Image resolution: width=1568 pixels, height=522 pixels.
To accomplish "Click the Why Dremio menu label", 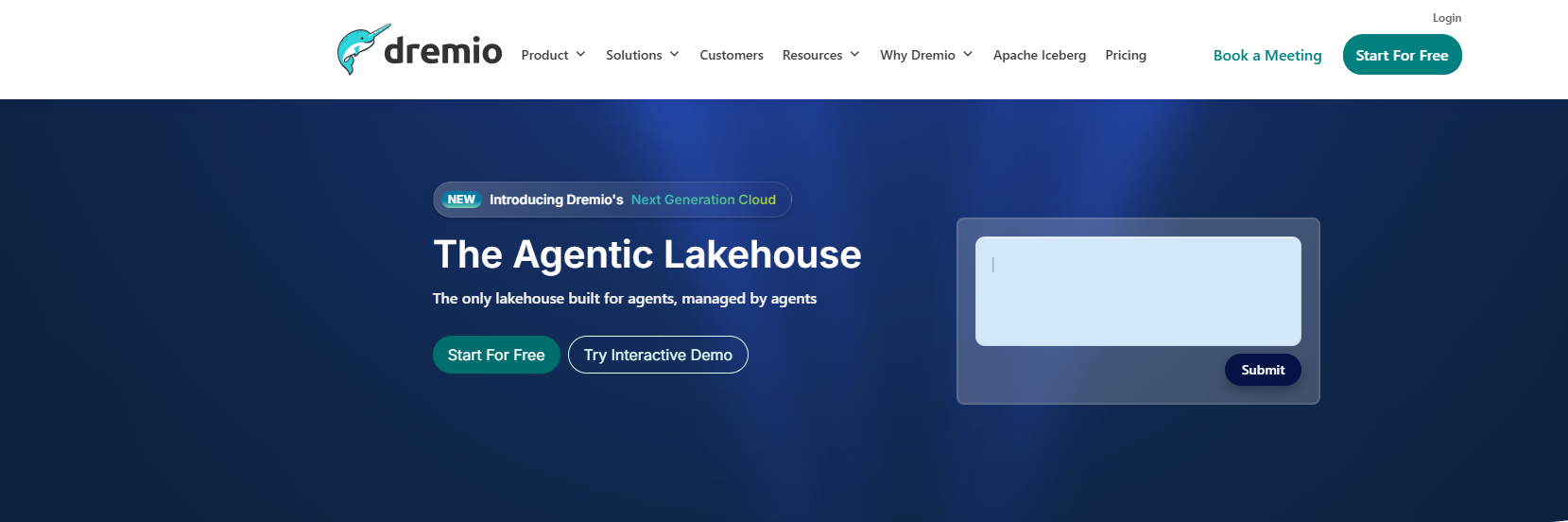I will tap(917, 55).
